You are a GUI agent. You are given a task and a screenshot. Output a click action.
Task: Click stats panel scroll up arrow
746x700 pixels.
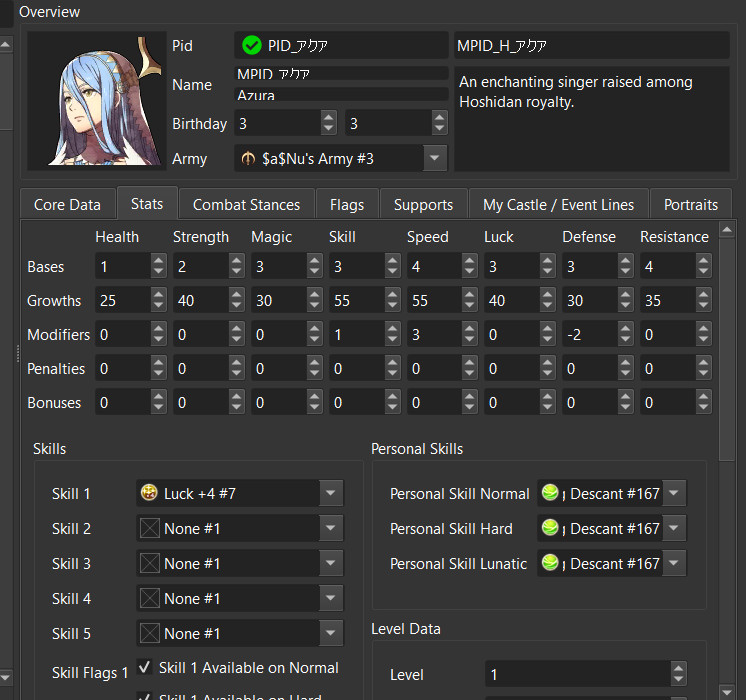(x=726, y=230)
